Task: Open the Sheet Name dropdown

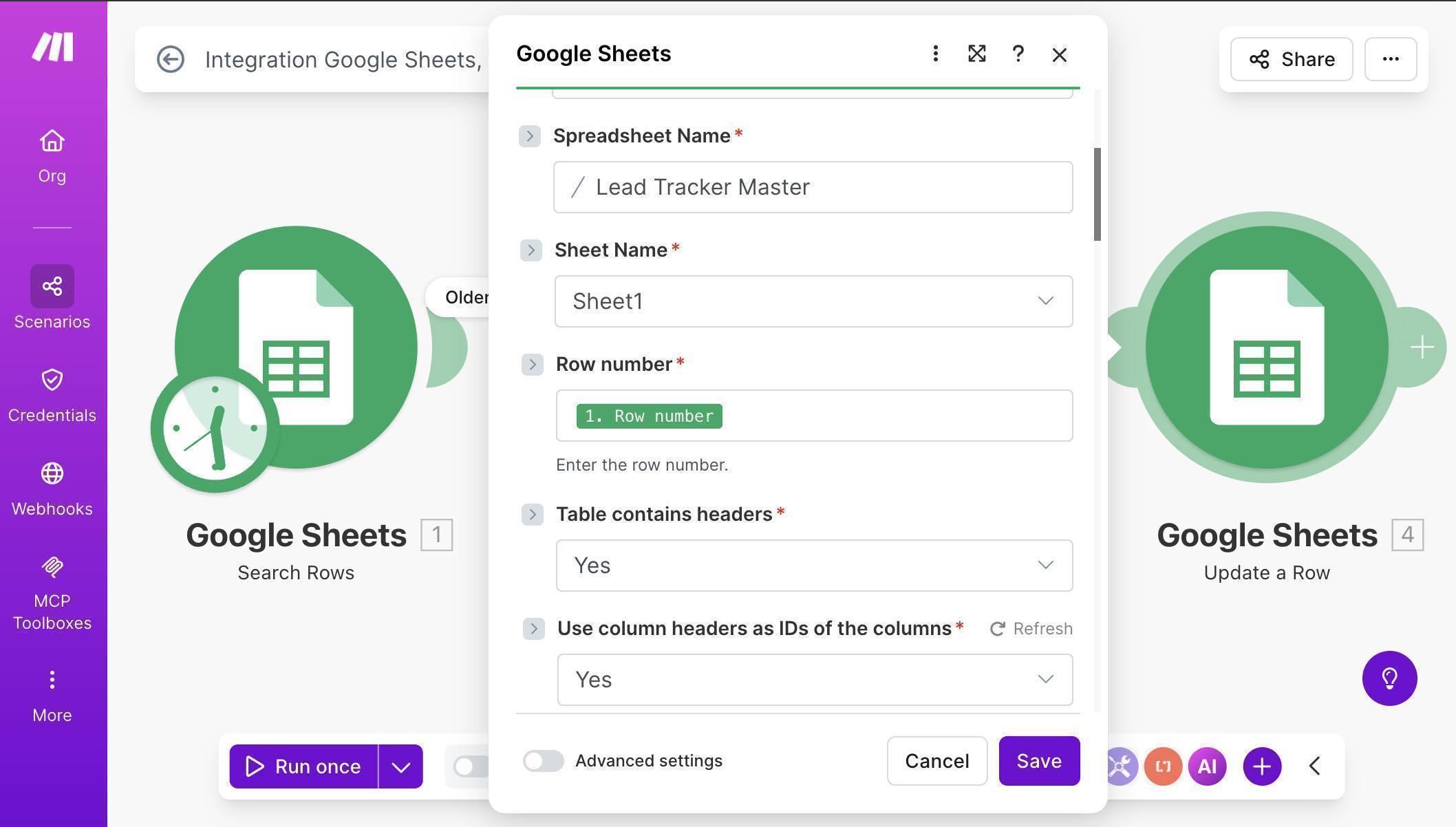Action: coord(813,301)
